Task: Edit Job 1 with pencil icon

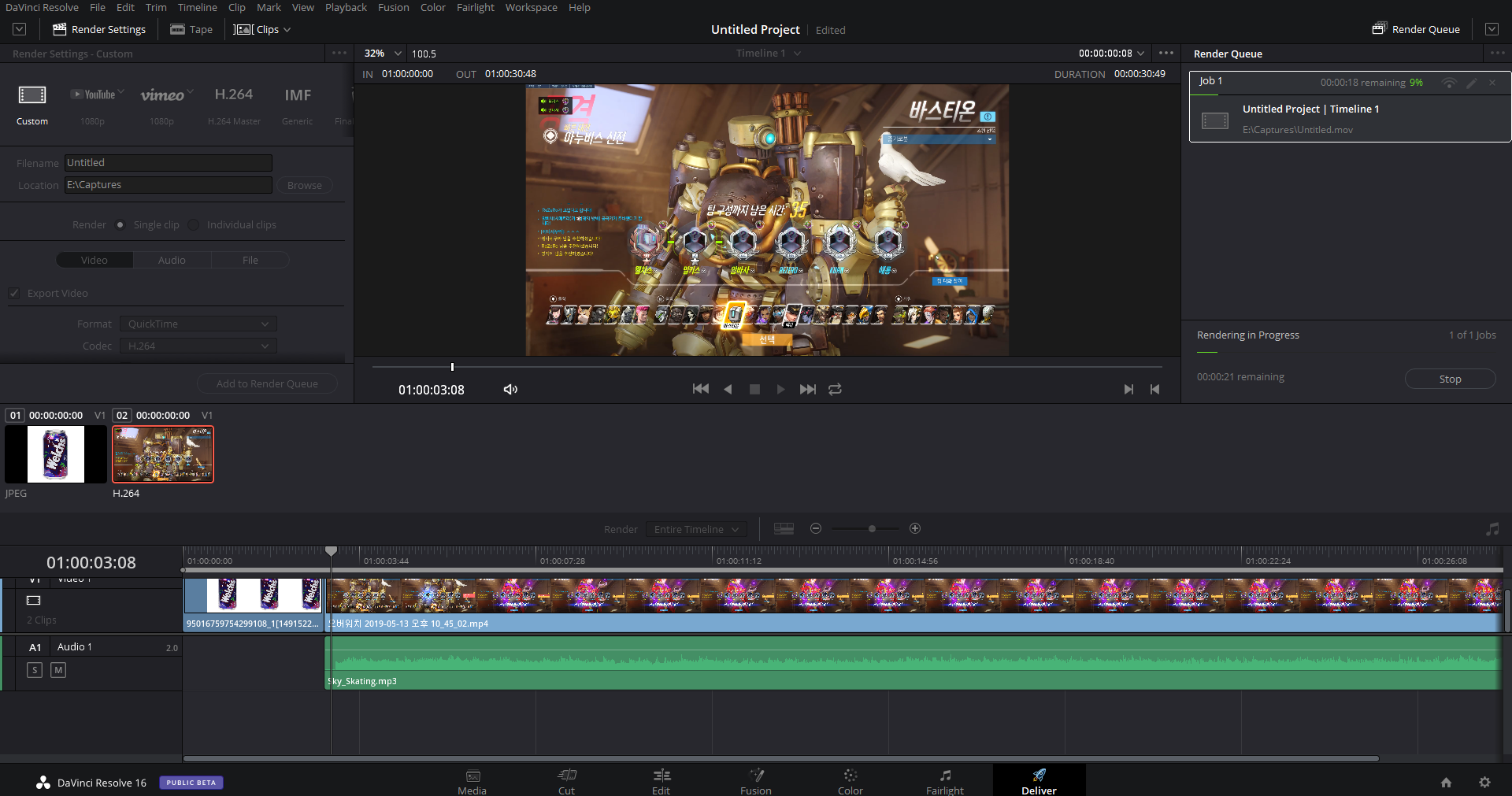Action: coord(1471,83)
